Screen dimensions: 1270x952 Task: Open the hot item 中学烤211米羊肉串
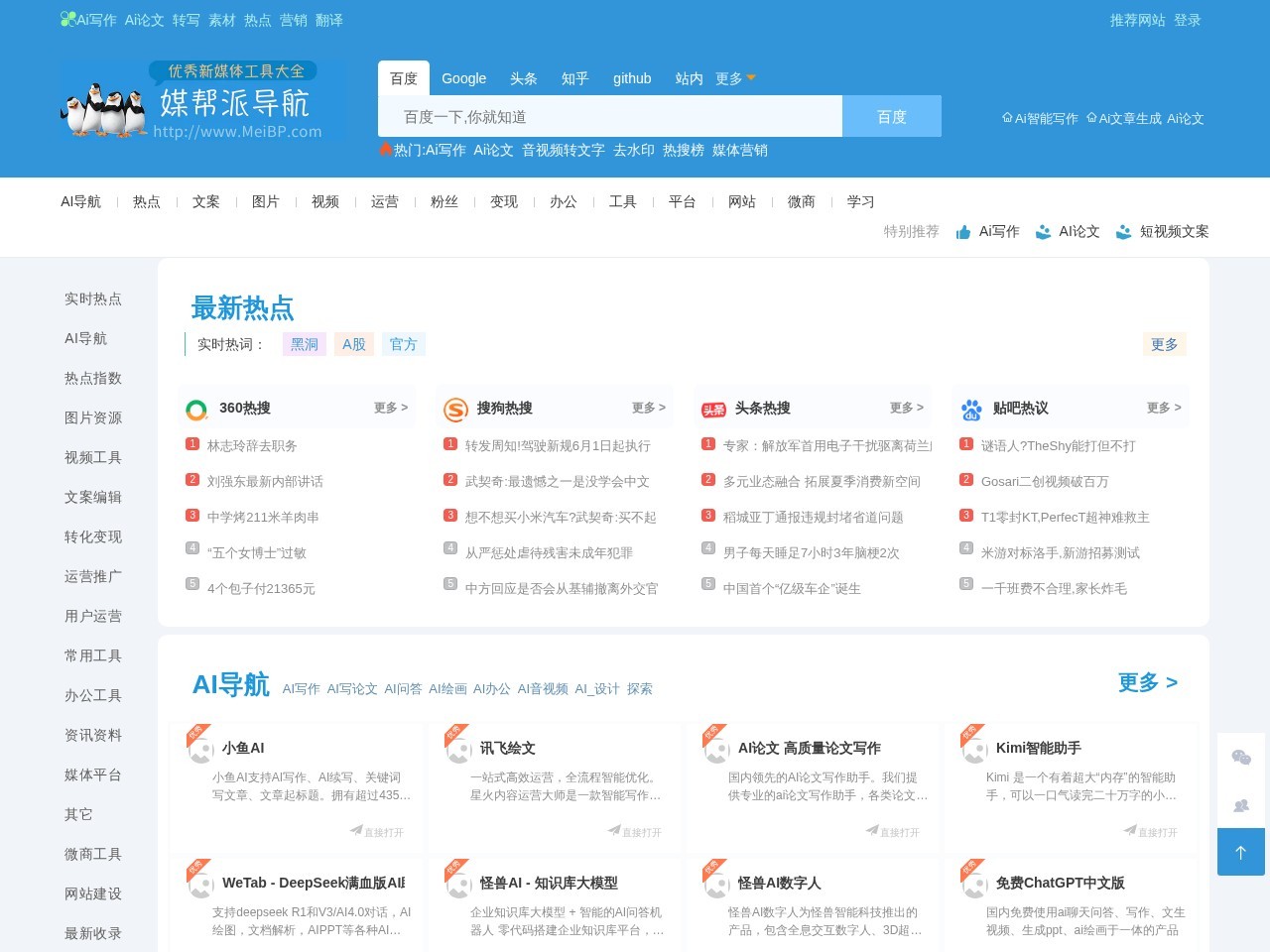pyautogui.click(x=263, y=517)
